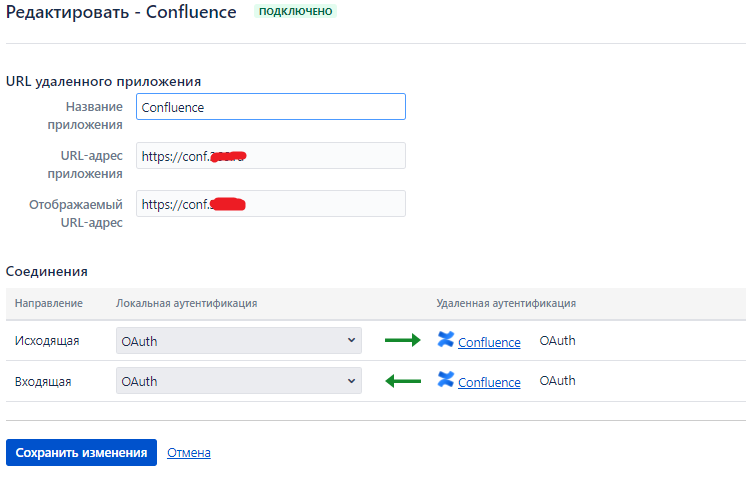Click the ПОДКЛЮЧЕНО status badge

295,11
